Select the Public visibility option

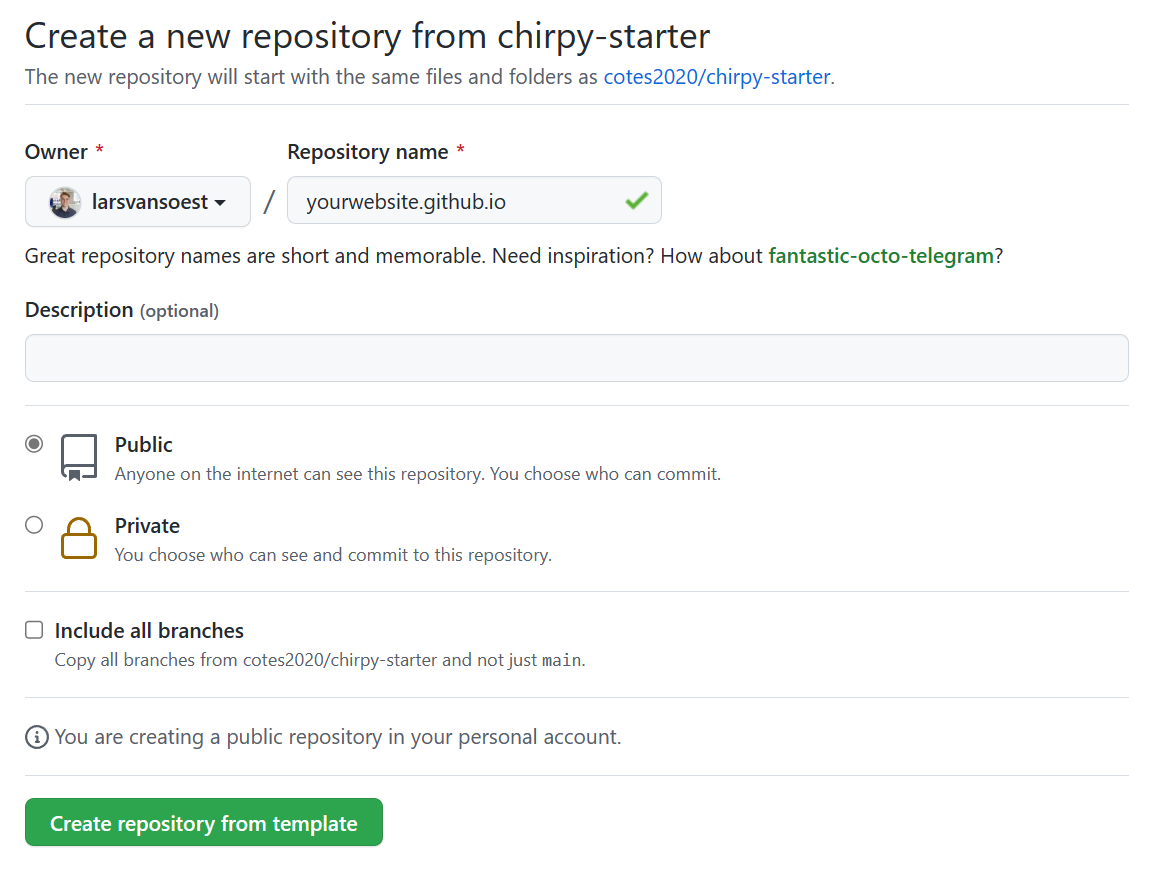(33, 443)
